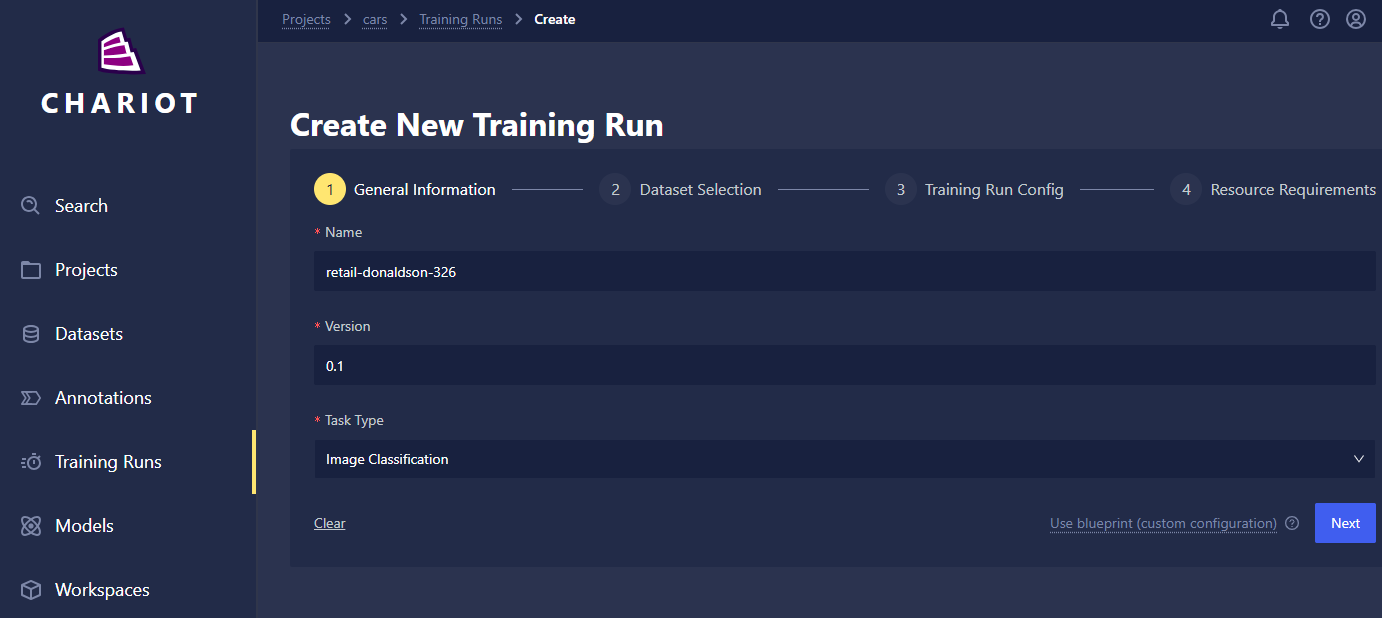The width and height of the screenshot is (1382, 618).
Task: Click the blueprint help info icon
Action: [x=1292, y=523]
